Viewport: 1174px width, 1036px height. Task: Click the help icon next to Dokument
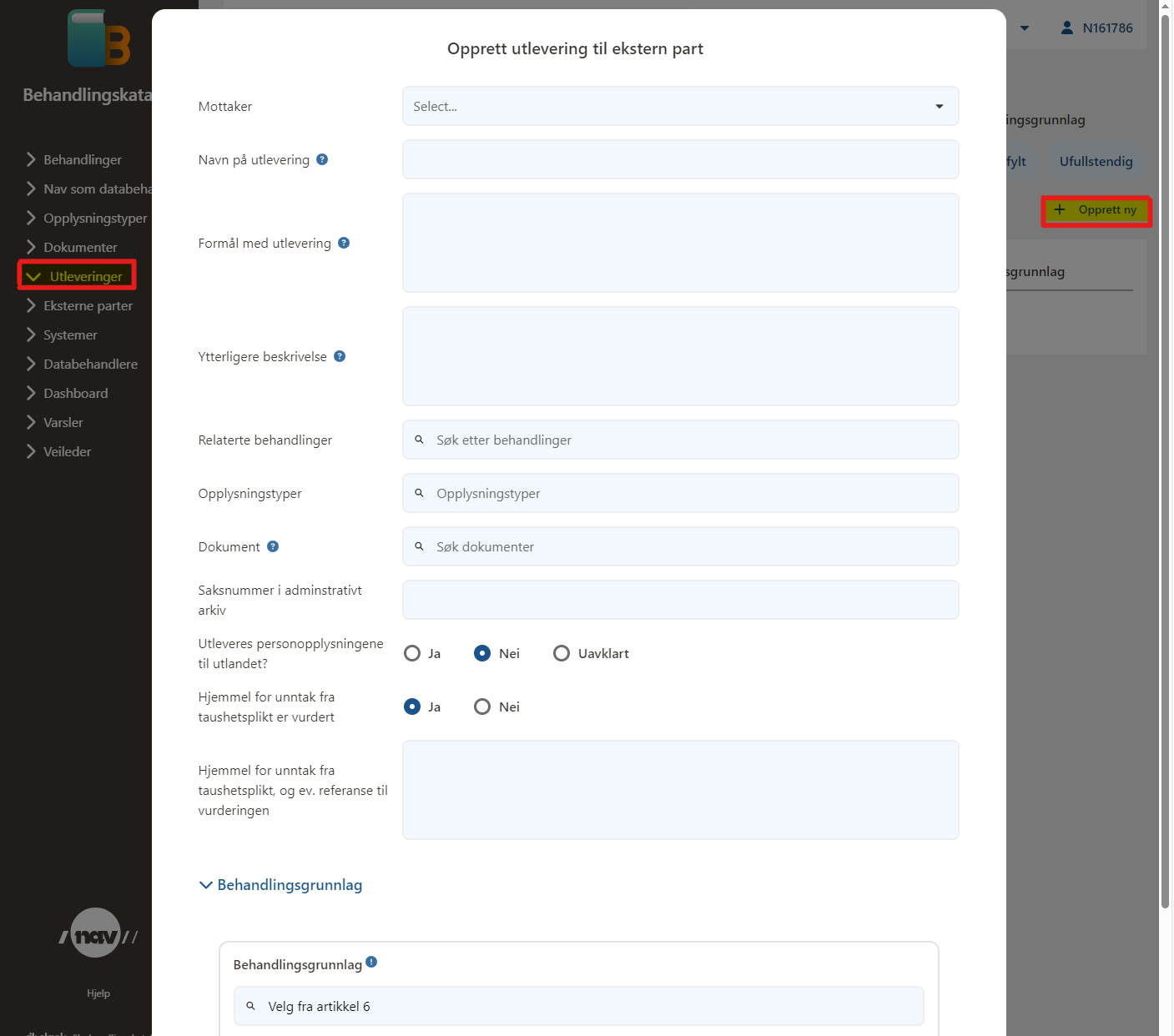pos(273,546)
